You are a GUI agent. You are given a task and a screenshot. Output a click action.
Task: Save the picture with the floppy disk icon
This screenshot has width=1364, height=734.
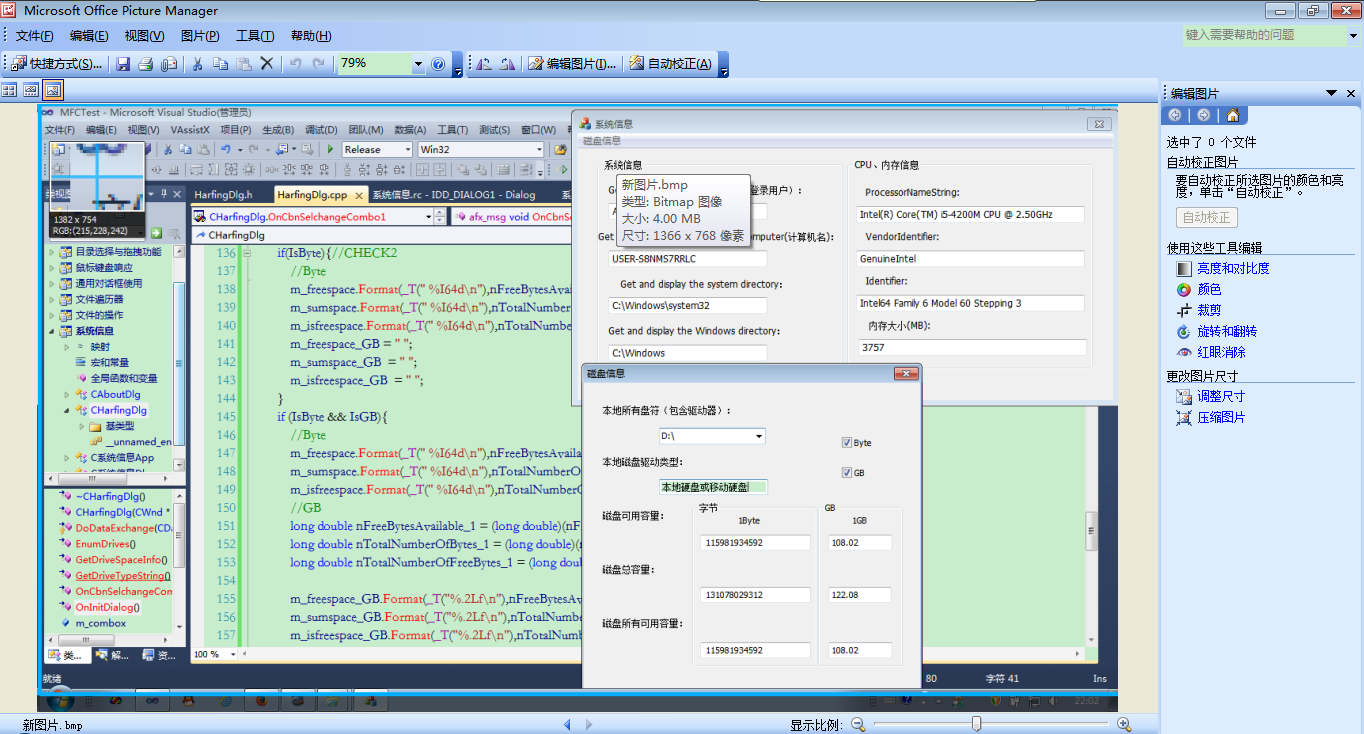pos(123,64)
